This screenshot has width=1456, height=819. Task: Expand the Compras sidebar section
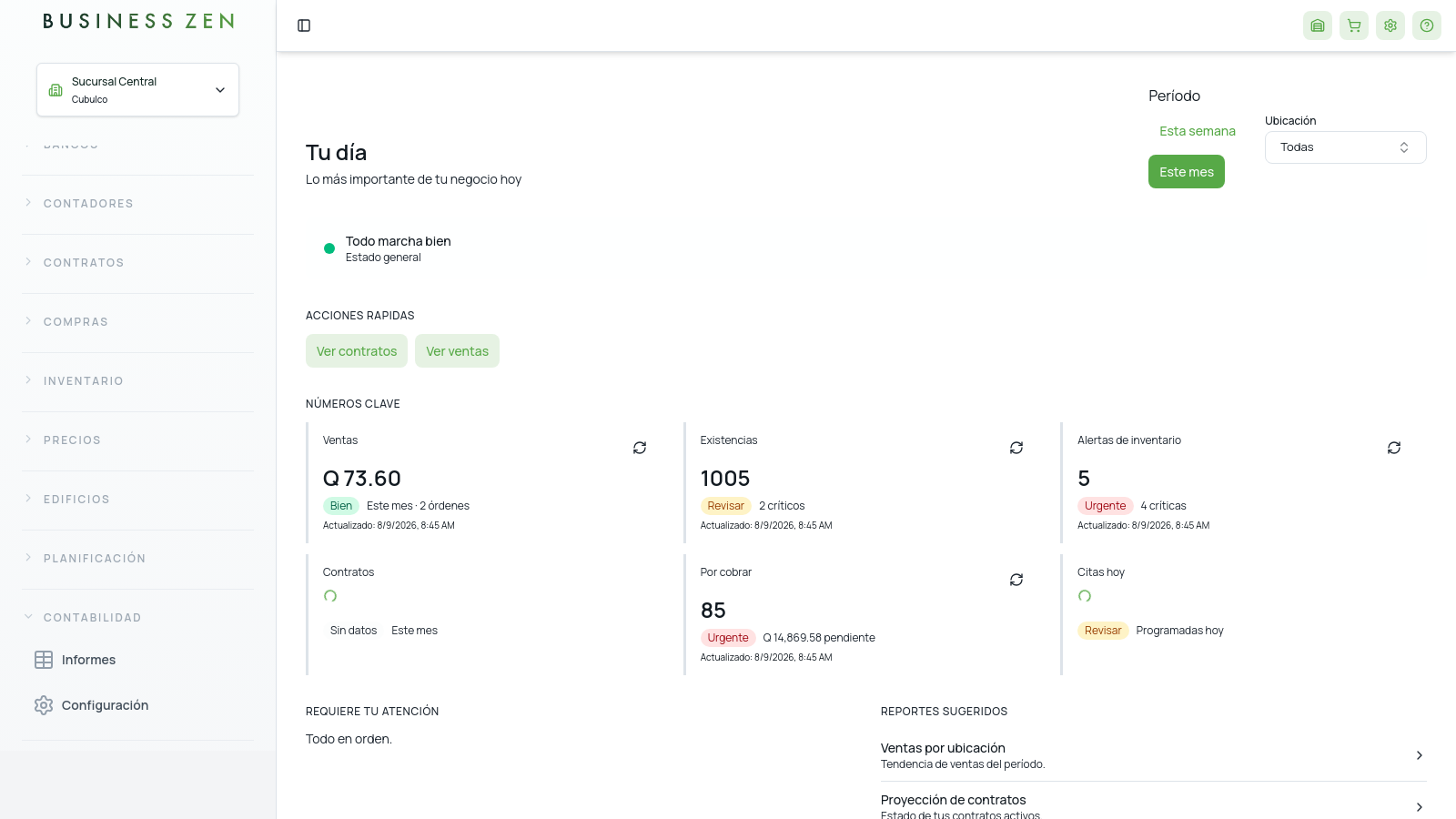pyautogui.click(x=137, y=322)
